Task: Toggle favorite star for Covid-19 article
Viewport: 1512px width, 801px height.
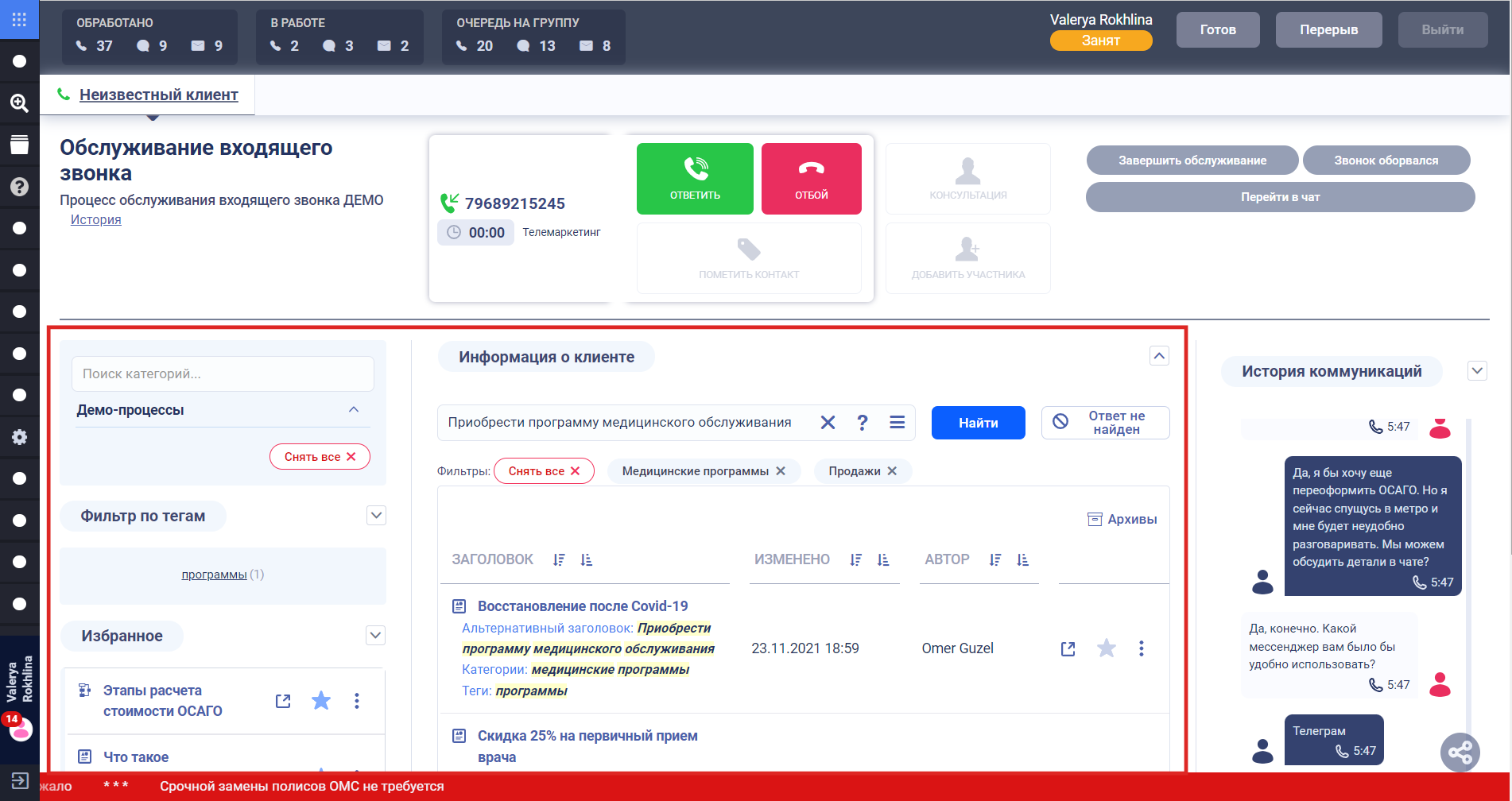Action: tap(1107, 648)
